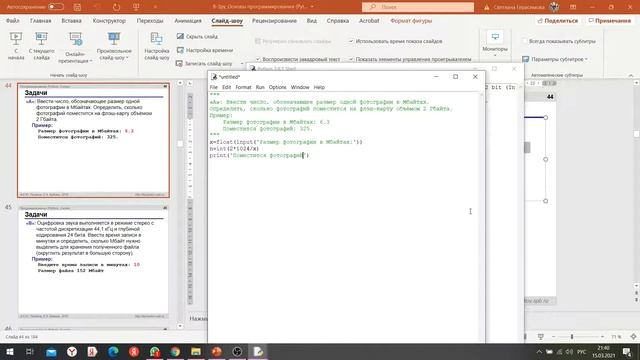Open Настройка слайд-шоу settings

pyautogui.click(x=157, y=46)
